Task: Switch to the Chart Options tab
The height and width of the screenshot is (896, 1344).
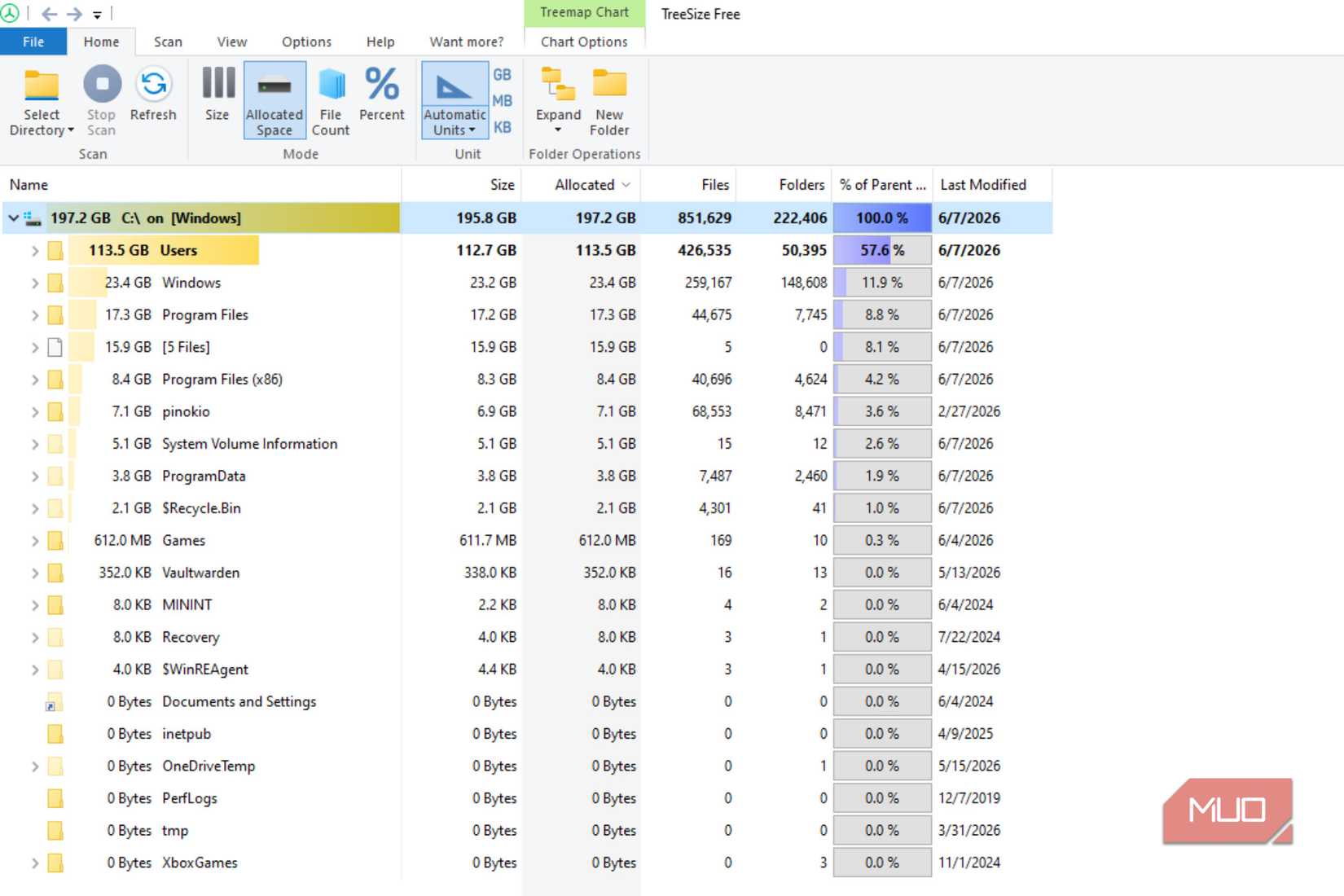Action: (584, 42)
